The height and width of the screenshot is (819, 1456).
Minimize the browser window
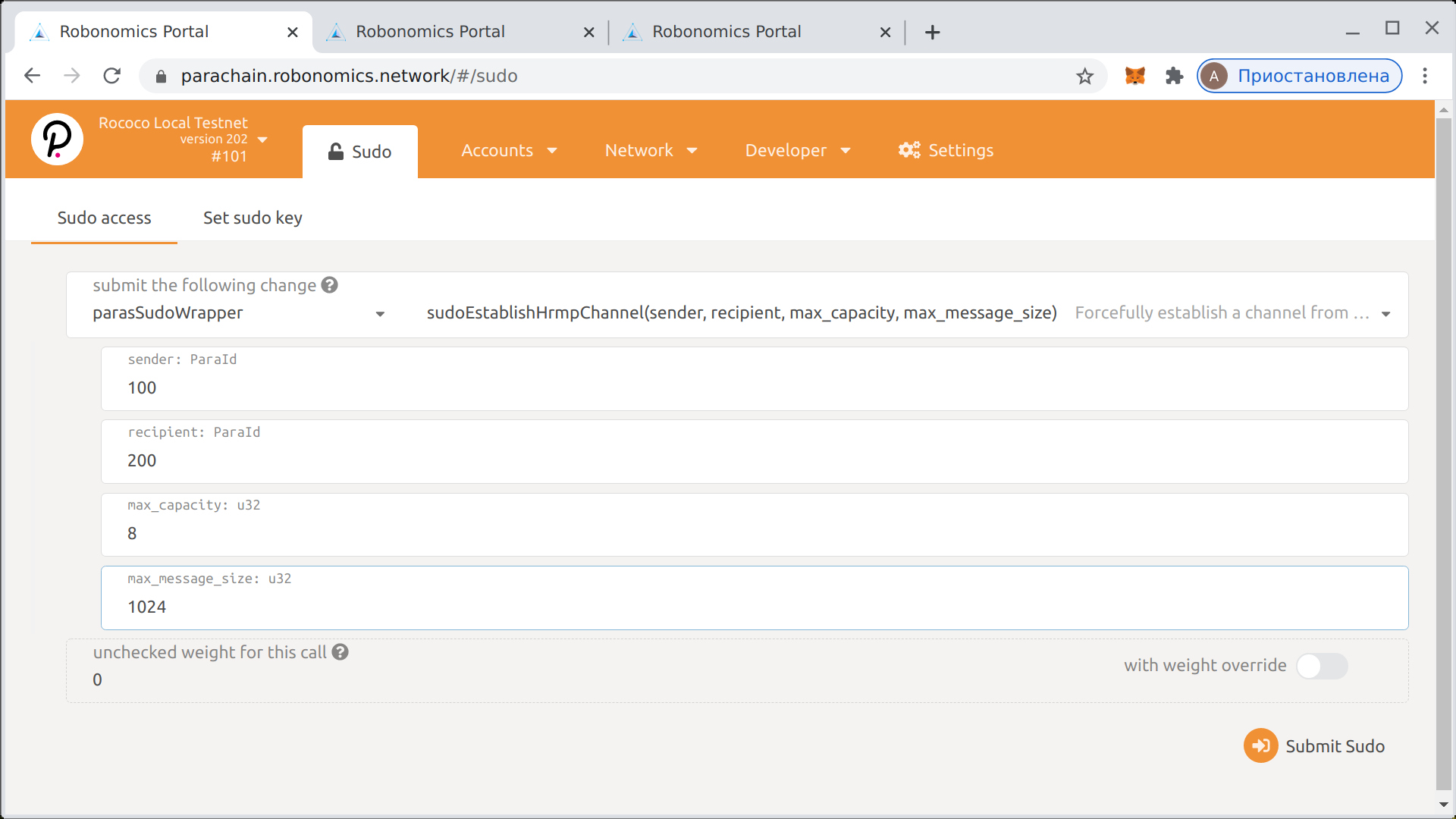point(1352,33)
